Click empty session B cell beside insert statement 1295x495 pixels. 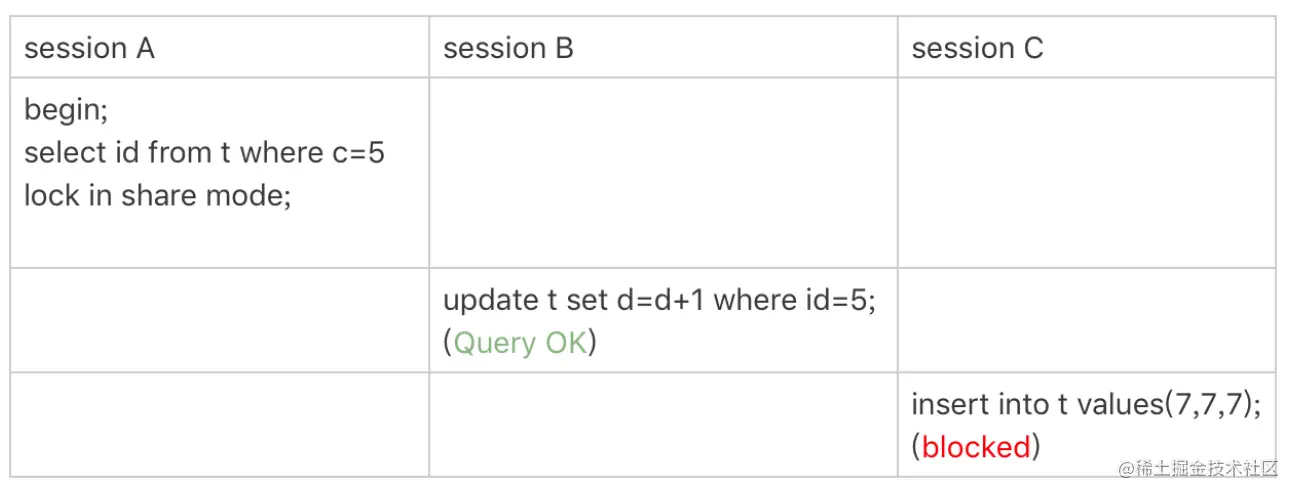coord(663,424)
